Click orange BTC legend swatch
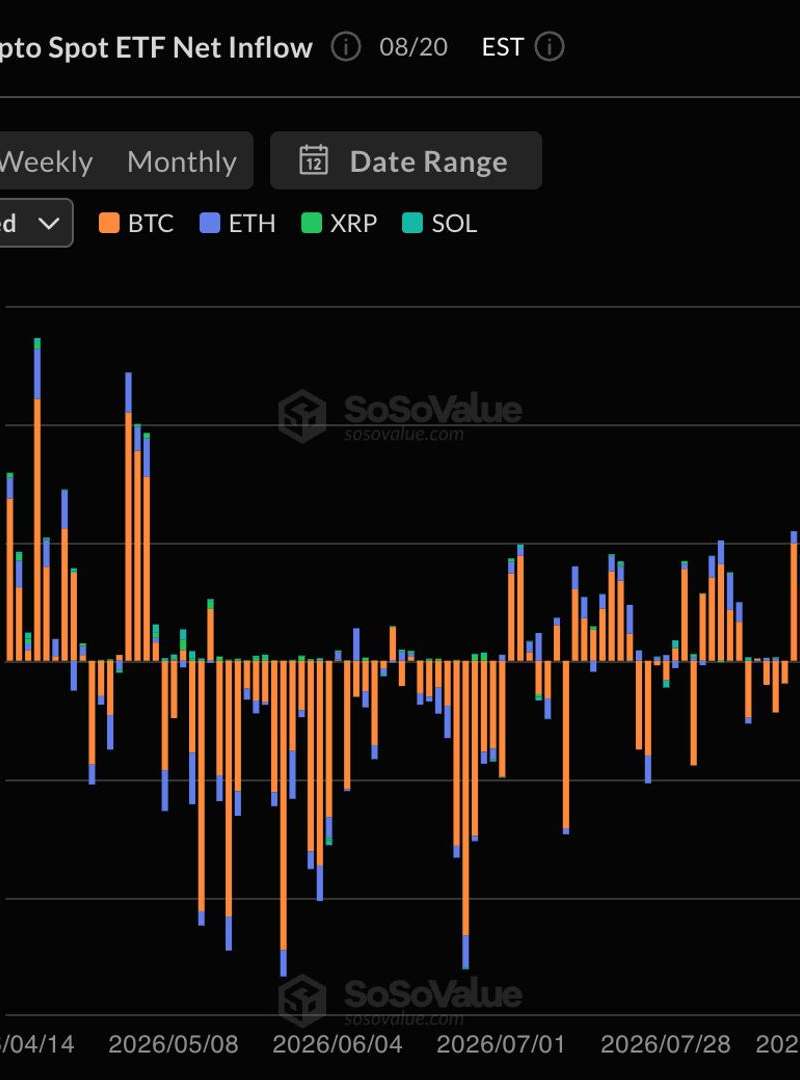 pos(109,223)
